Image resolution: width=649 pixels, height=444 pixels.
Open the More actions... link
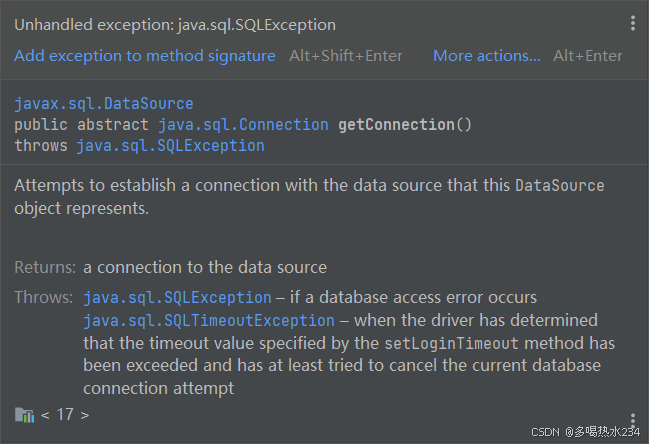coord(486,56)
